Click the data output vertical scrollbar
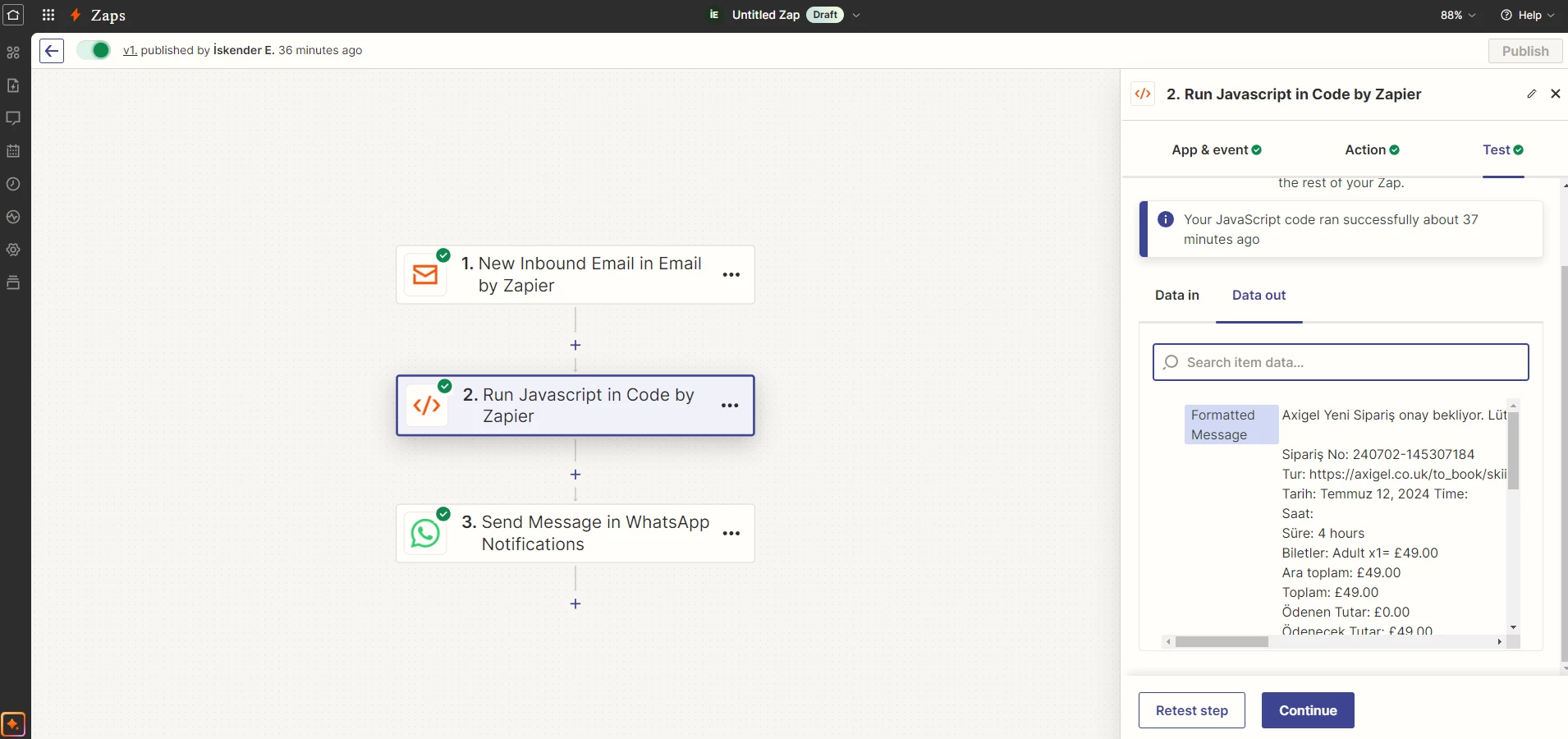1568x739 pixels. click(x=1513, y=450)
